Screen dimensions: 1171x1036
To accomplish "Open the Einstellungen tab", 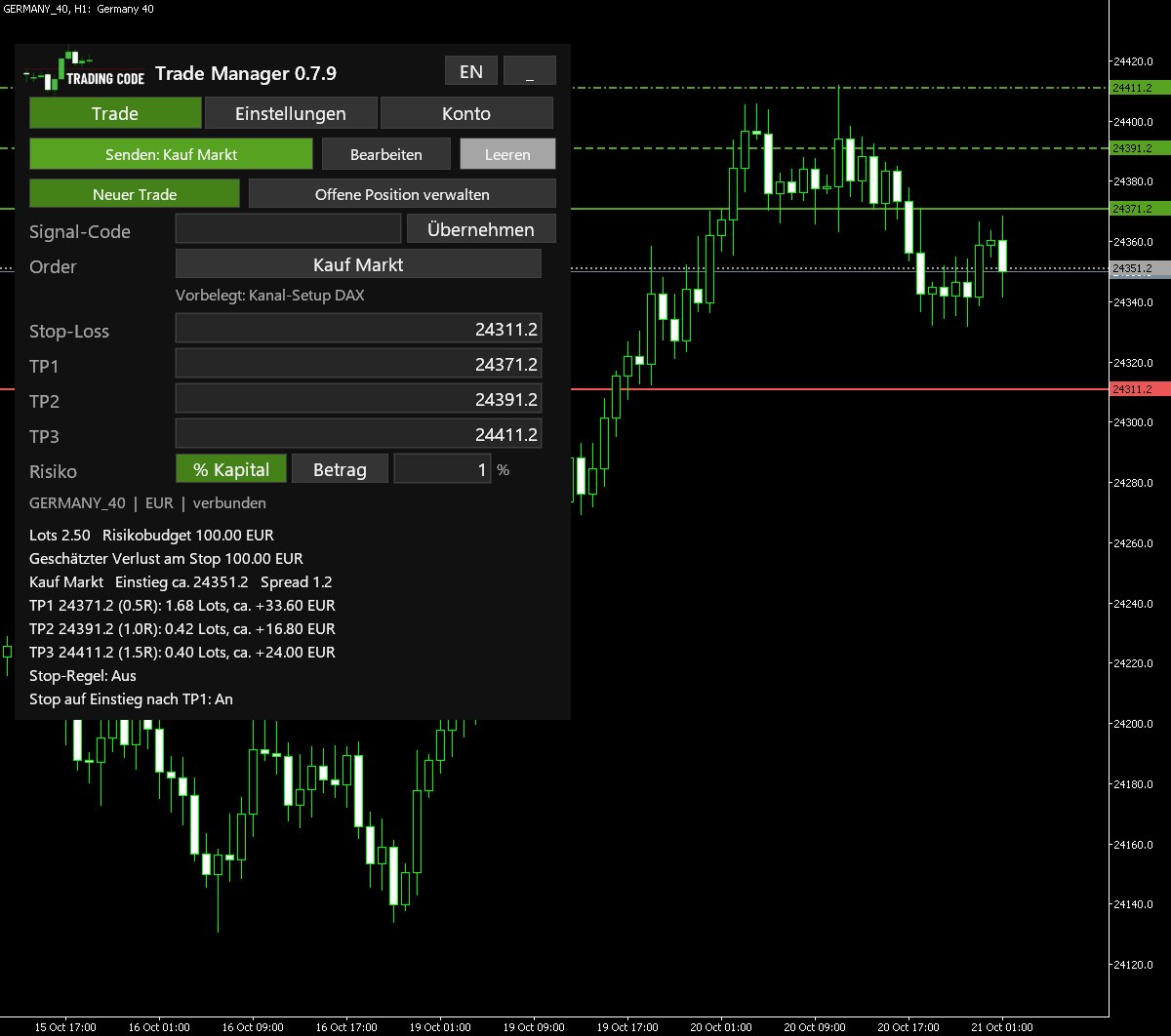I will 291,113.
